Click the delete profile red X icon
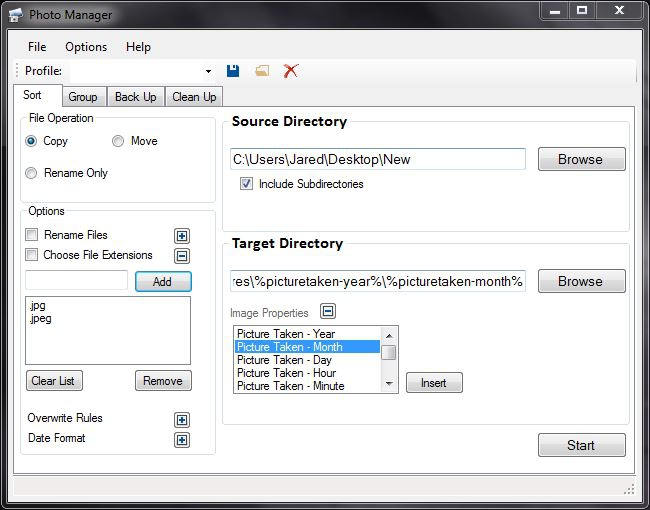This screenshot has height=510, width=650. point(291,71)
